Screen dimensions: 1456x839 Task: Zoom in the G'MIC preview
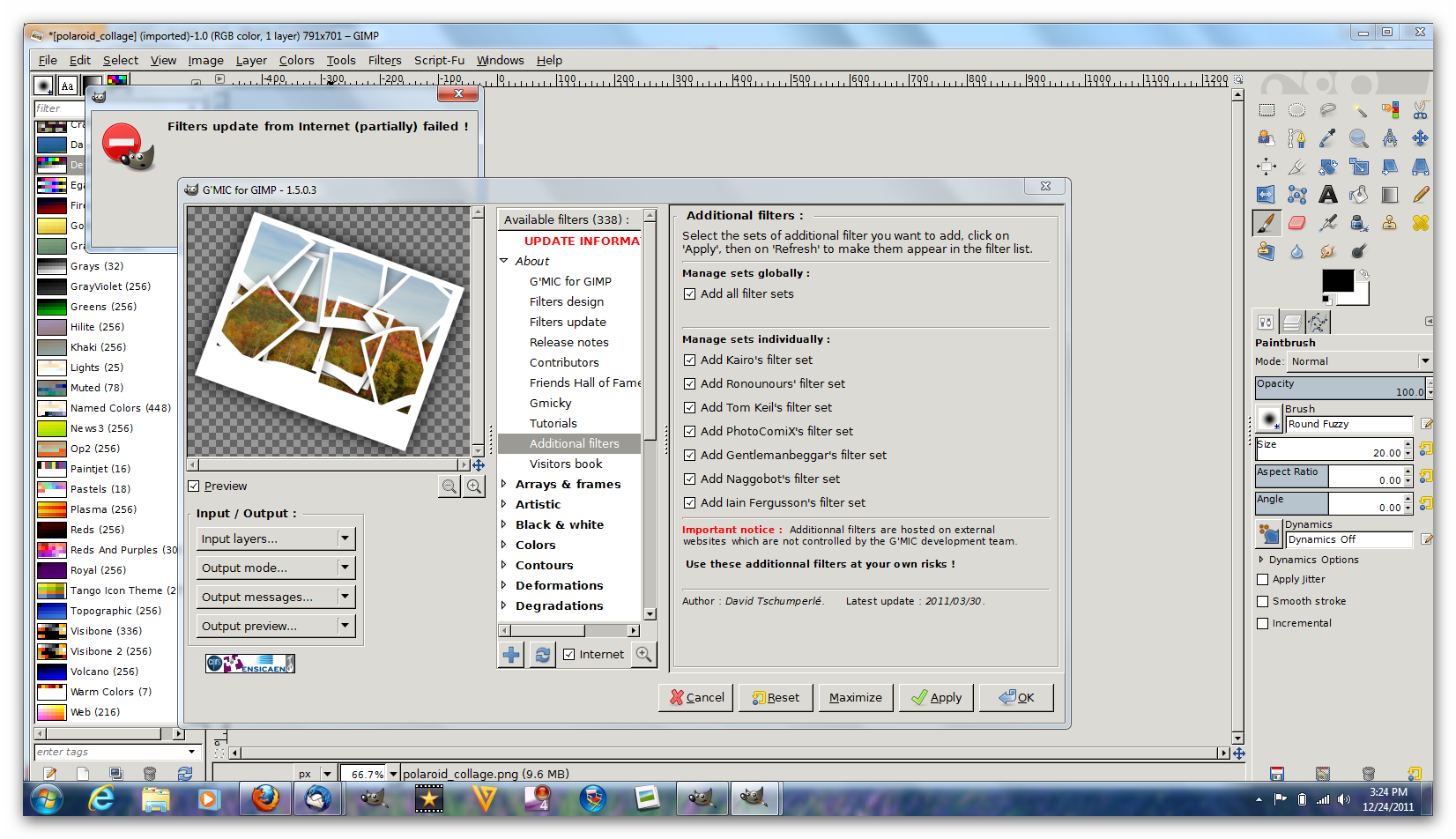coord(474,486)
